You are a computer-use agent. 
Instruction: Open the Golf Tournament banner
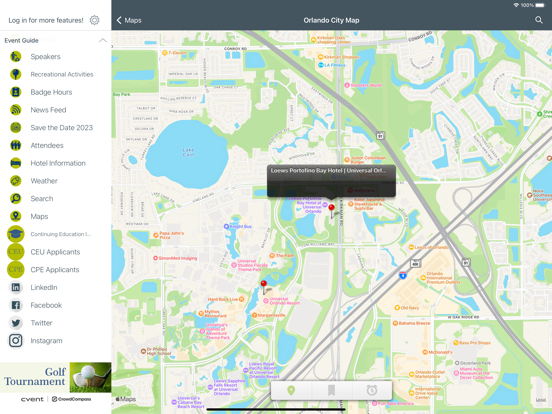tap(56, 377)
